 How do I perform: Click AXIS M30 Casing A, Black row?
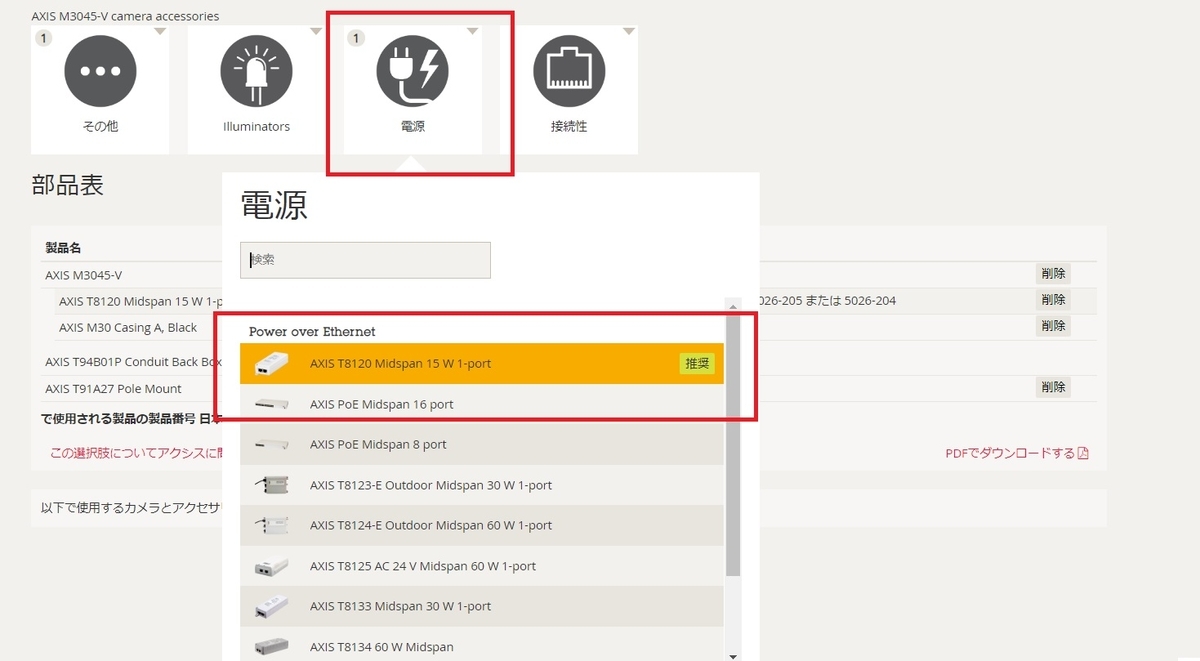(128, 328)
